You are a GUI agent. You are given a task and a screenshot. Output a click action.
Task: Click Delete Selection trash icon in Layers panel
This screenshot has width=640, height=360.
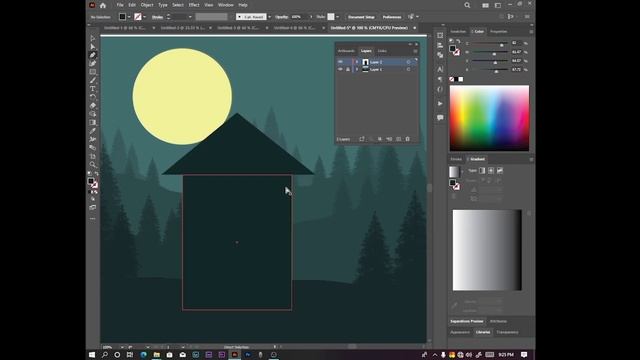(x=407, y=139)
